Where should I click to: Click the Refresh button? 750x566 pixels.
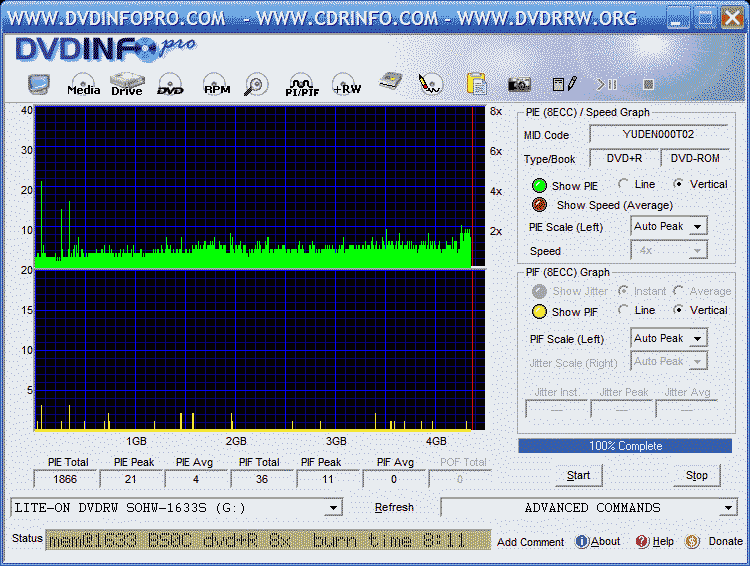pos(394,507)
